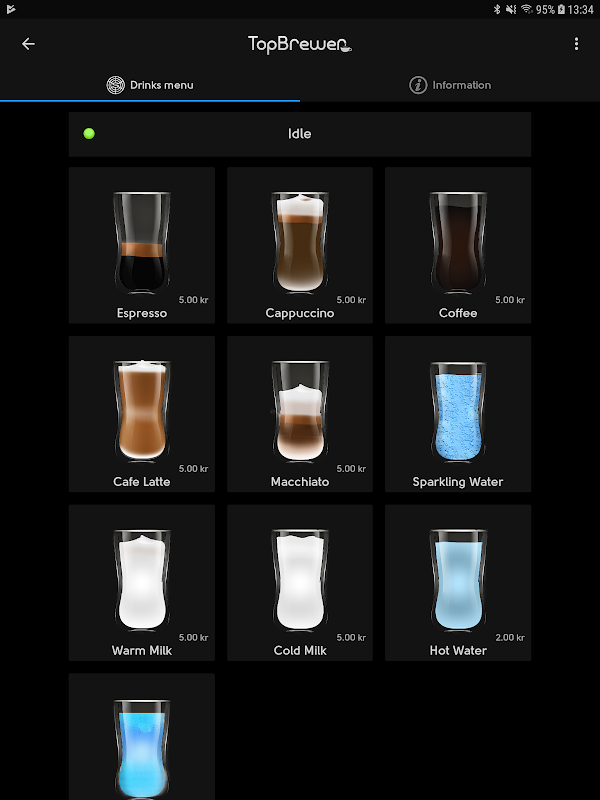Tap the back arrow icon
This screenshot has height=800, width=600.
coord(28,44)
